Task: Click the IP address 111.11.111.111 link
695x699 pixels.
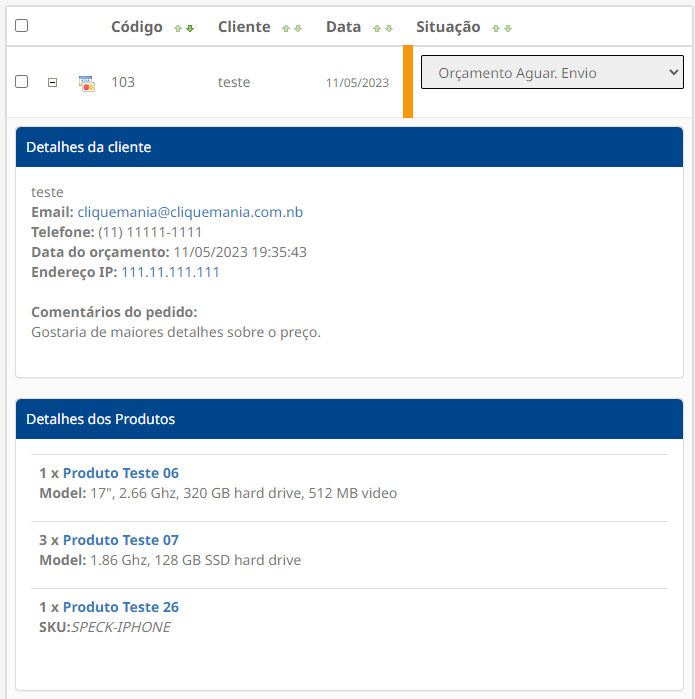Action: (170, 272)
